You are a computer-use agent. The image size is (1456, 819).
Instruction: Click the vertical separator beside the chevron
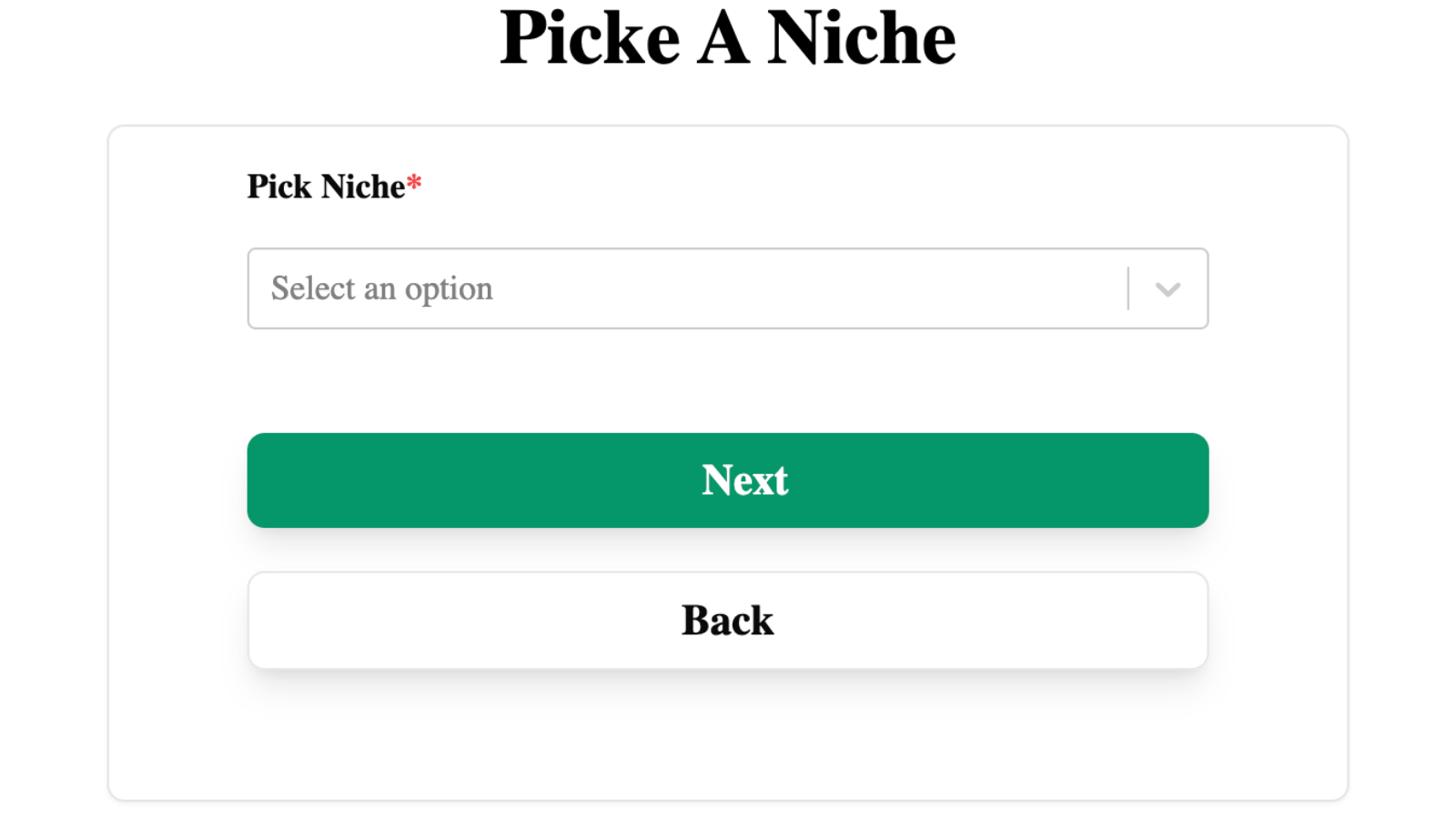(1128, 288)
